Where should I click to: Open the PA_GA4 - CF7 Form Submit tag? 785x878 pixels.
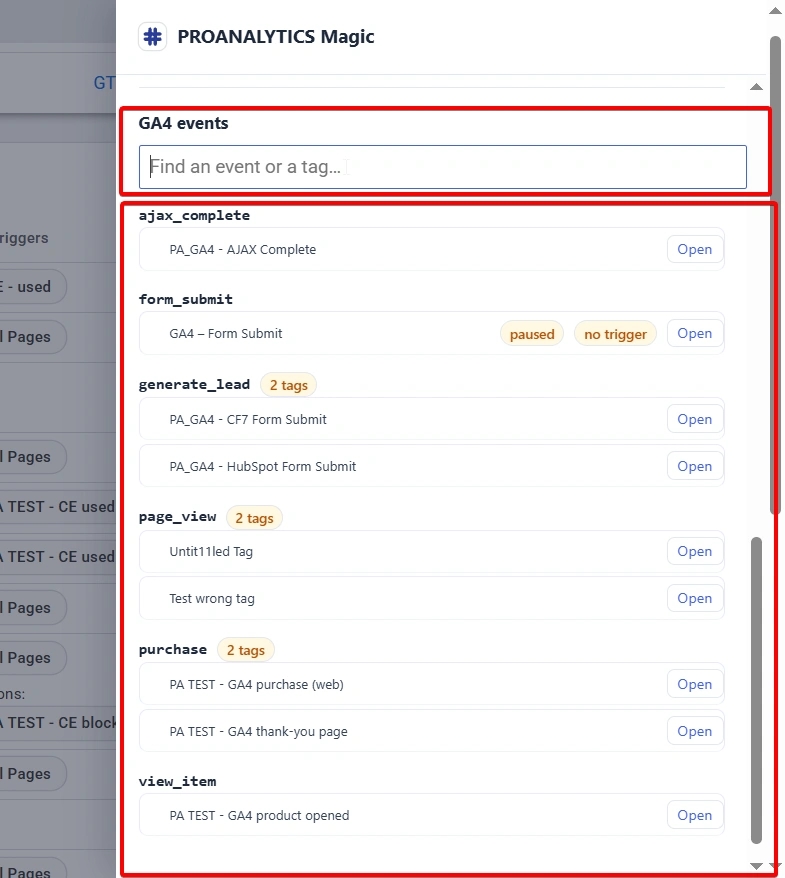coord(694,419)
